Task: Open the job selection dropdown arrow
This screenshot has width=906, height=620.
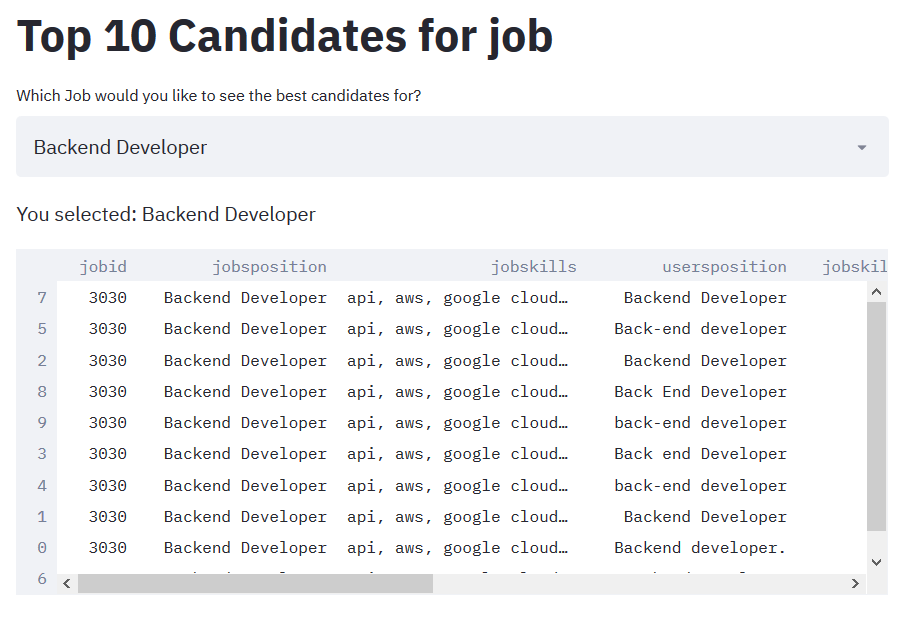Action: [862, 147]
